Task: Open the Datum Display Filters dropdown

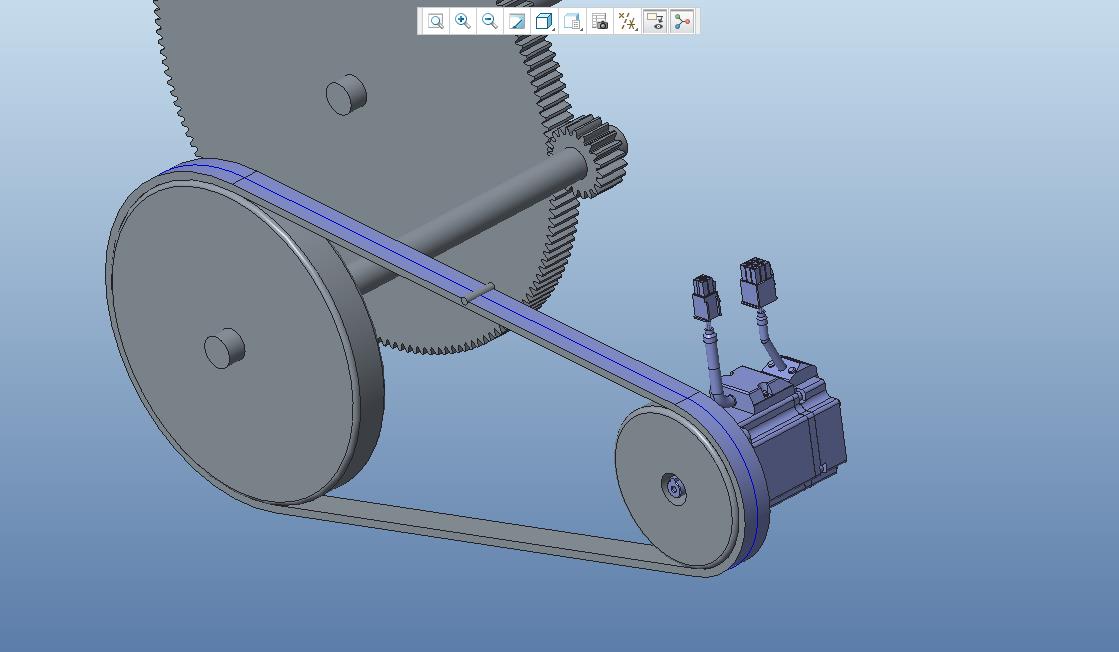Action: pyautogui.click(x=627, y=21)
